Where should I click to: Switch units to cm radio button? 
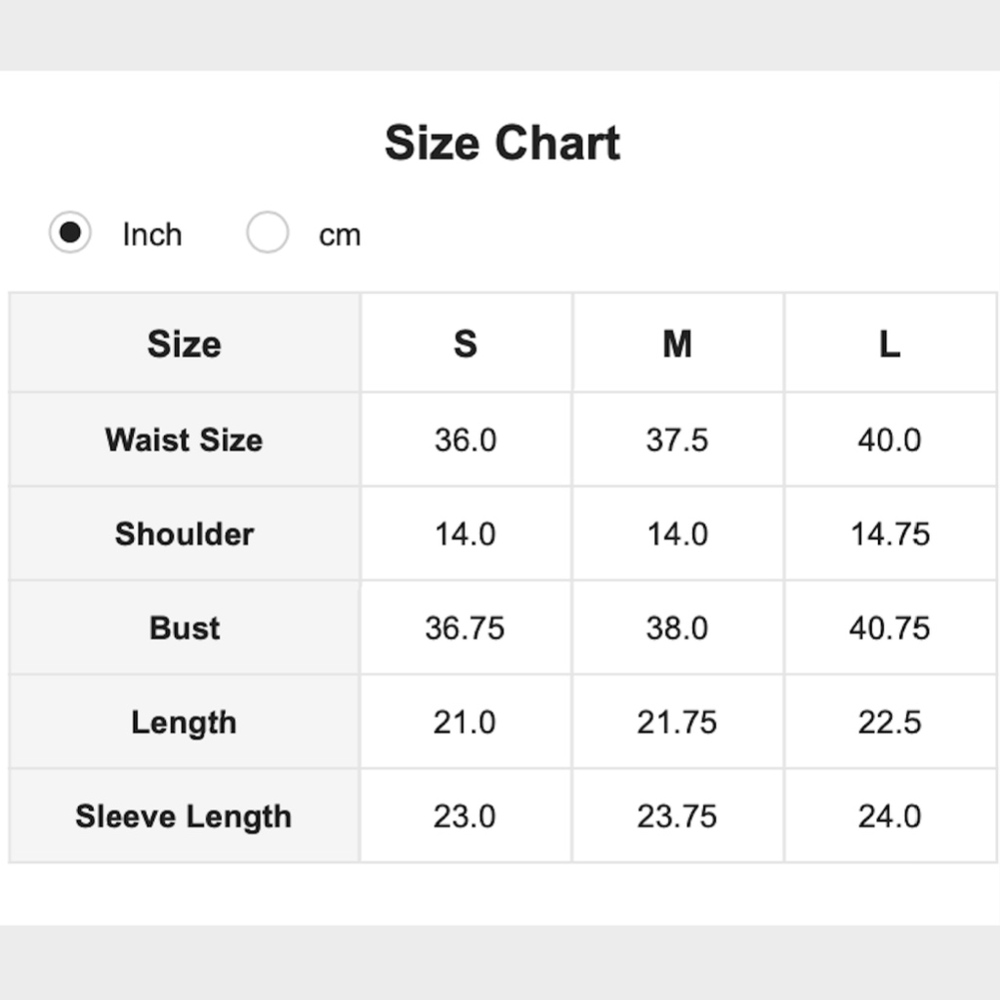pyautogui.click(x=268, y=234)
